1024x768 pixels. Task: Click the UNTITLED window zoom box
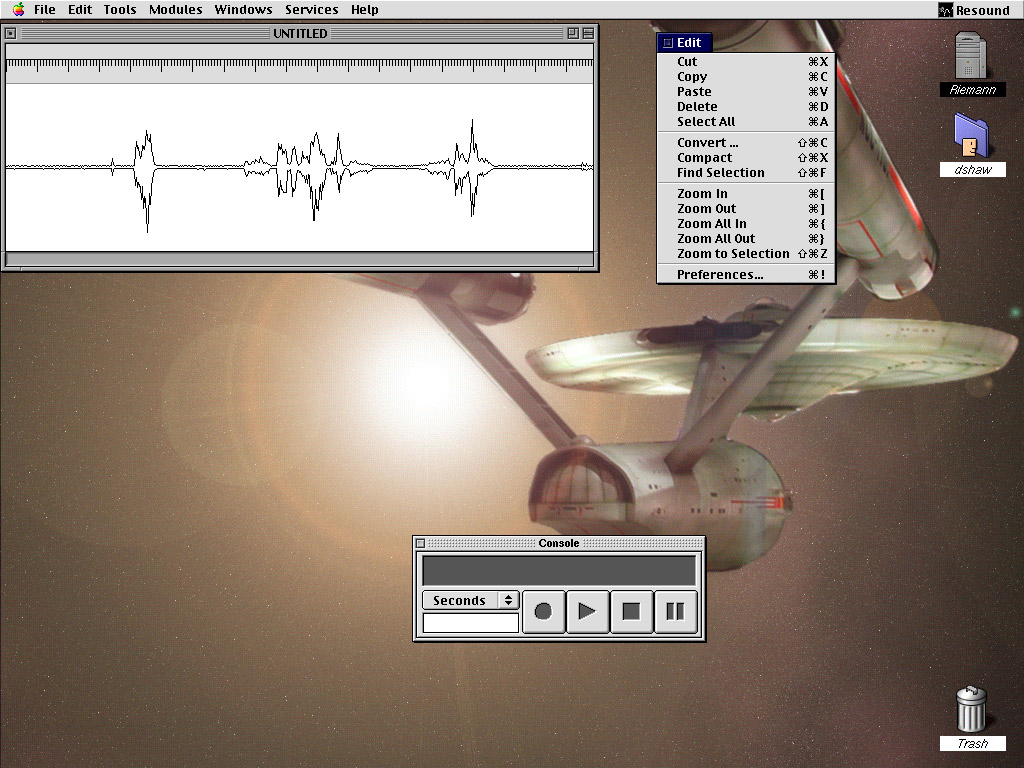tap(573, 33)
